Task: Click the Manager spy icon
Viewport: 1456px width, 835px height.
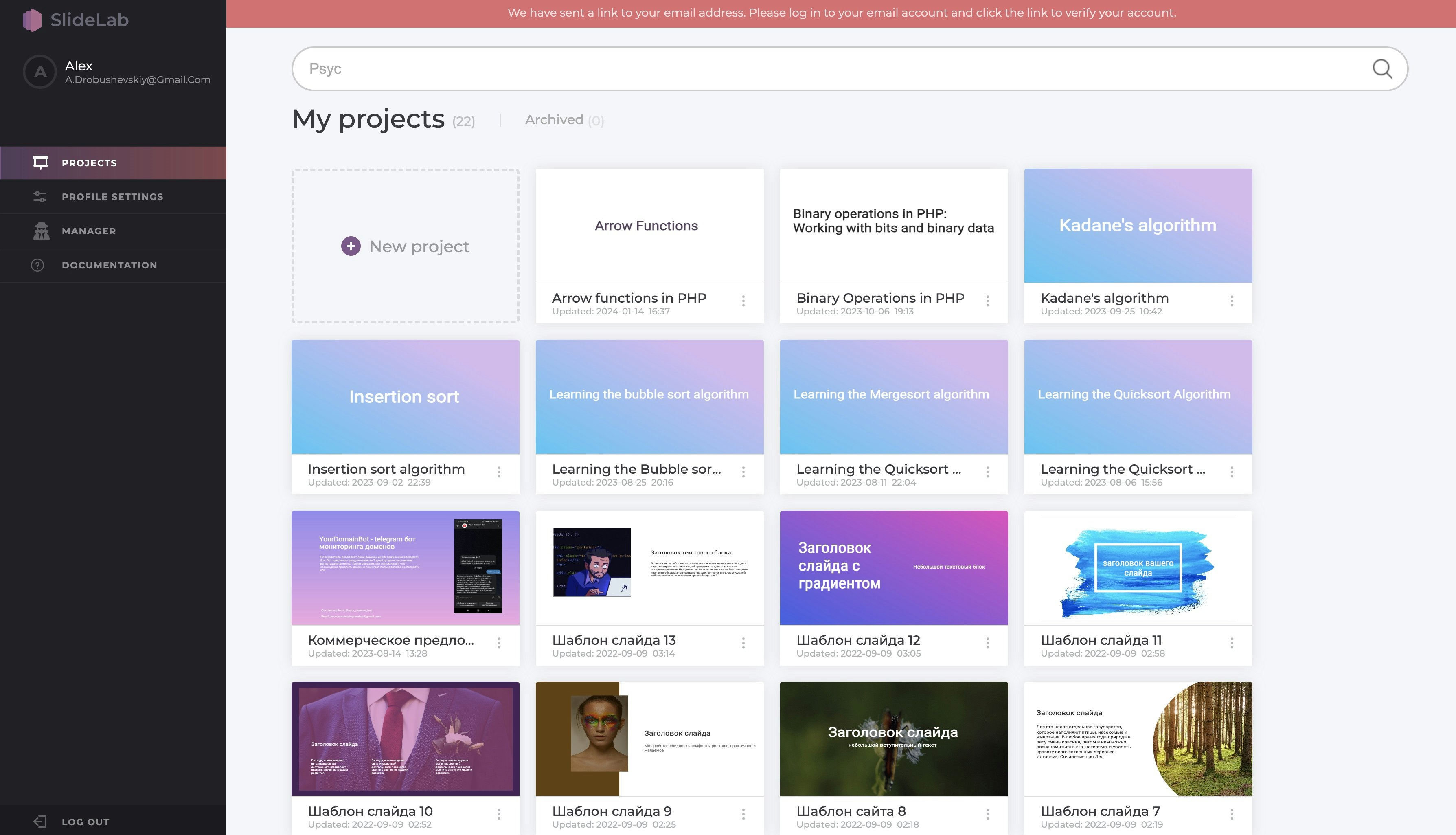Action: (41, 231)
